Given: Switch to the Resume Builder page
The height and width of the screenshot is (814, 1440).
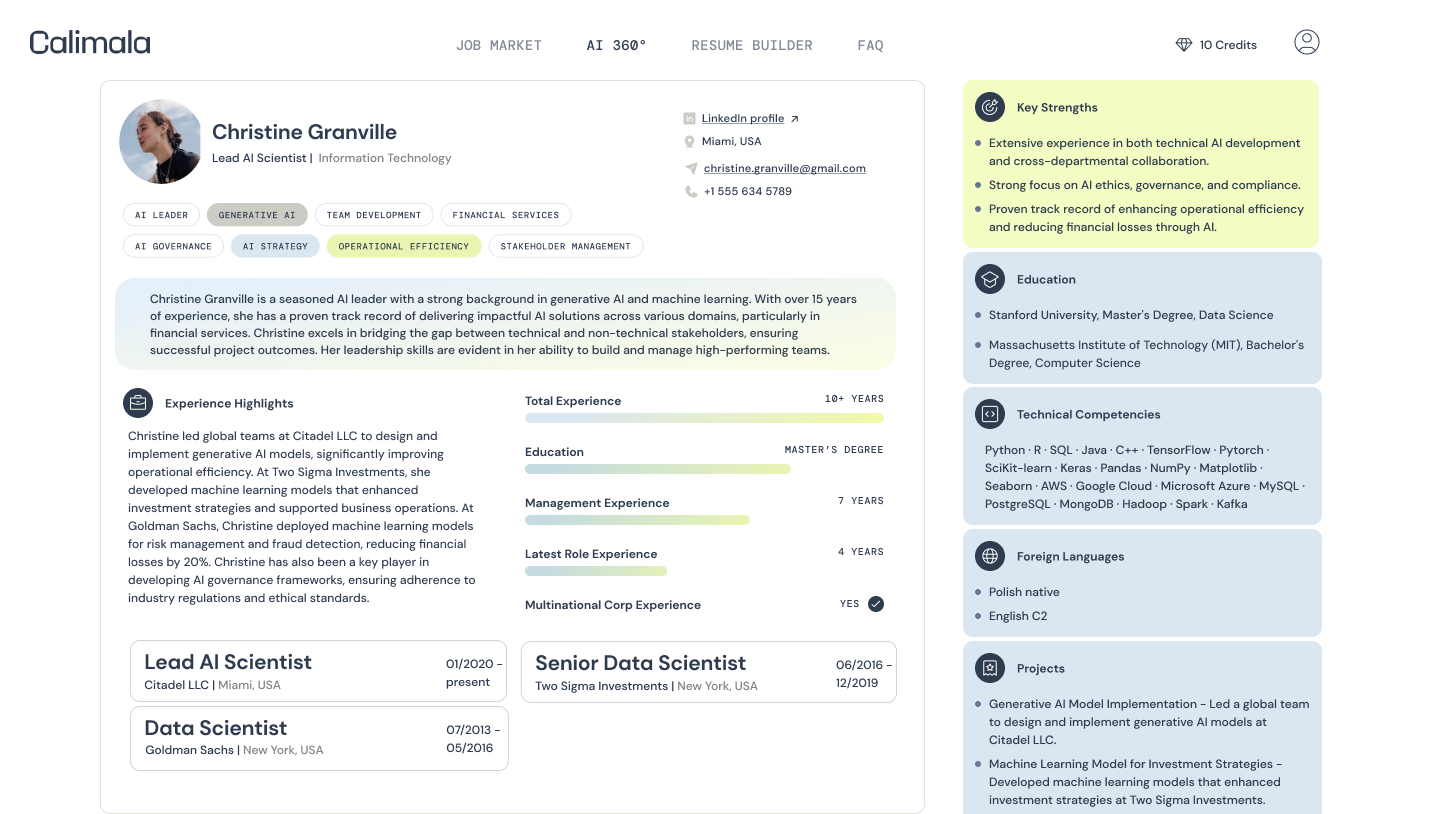Looking at the screenshot, I should pos(752,45).
